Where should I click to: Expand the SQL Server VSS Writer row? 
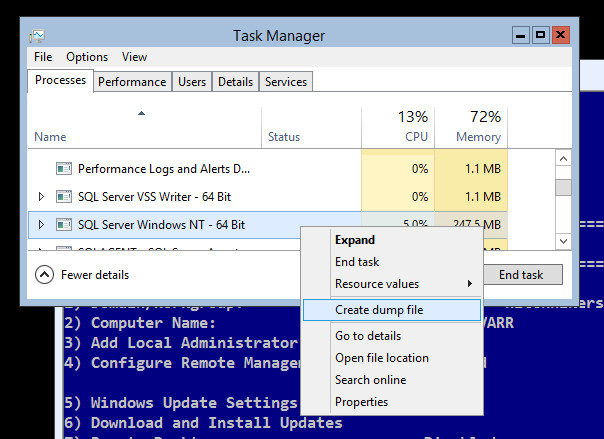point(41,197)
